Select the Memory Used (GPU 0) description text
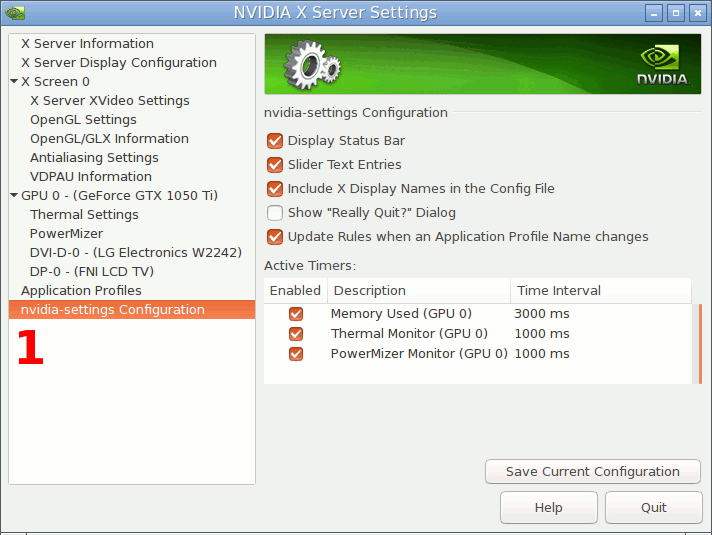The image size is (712, 535). click(x=401, y=314)
